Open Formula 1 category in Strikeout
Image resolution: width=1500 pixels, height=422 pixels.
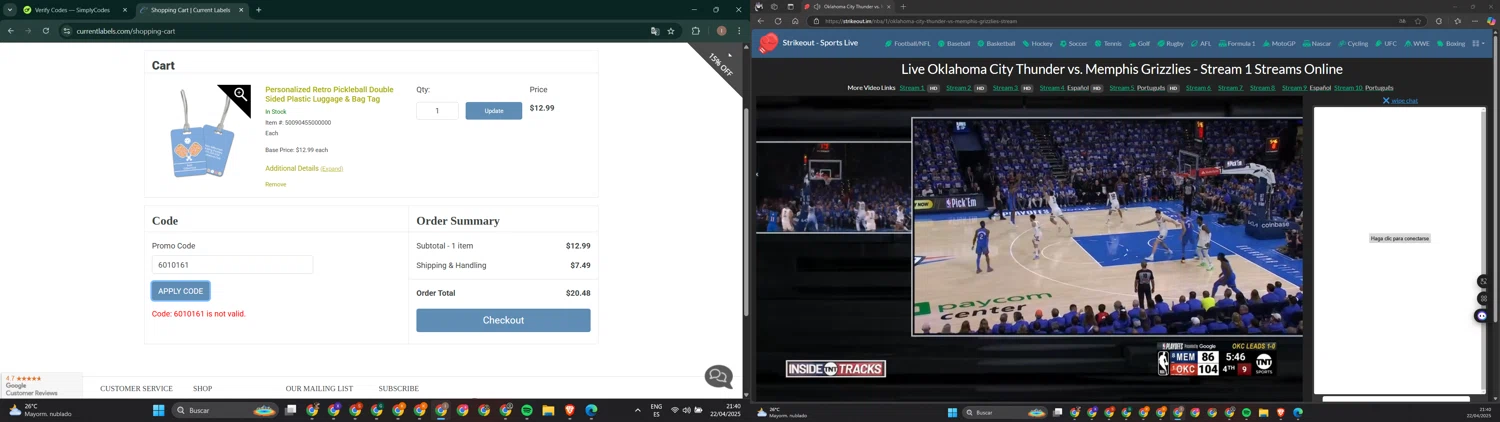pyautogui.click(x=1236, y=43)
